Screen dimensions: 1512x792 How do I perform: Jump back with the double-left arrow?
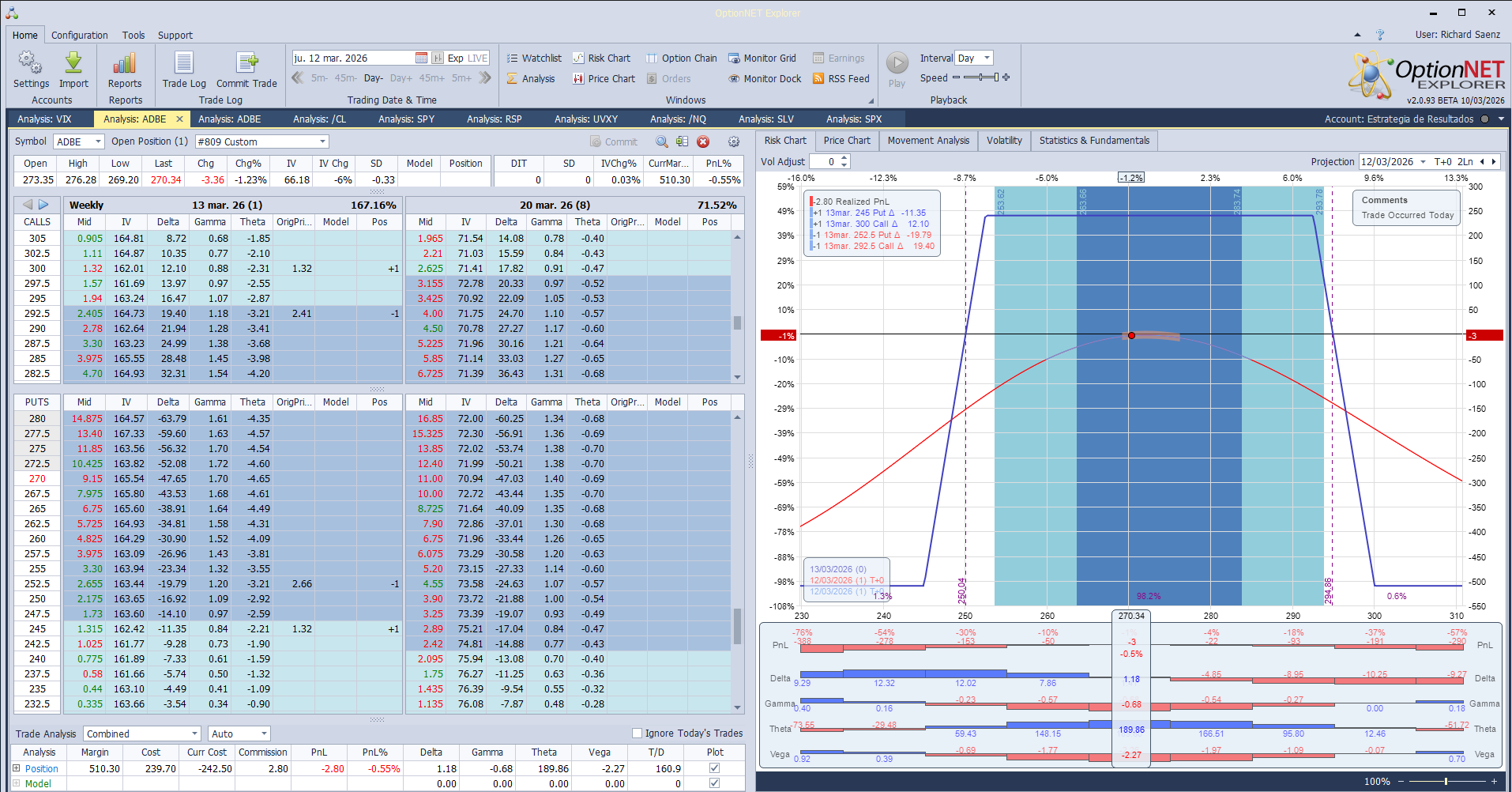(298, 77)
